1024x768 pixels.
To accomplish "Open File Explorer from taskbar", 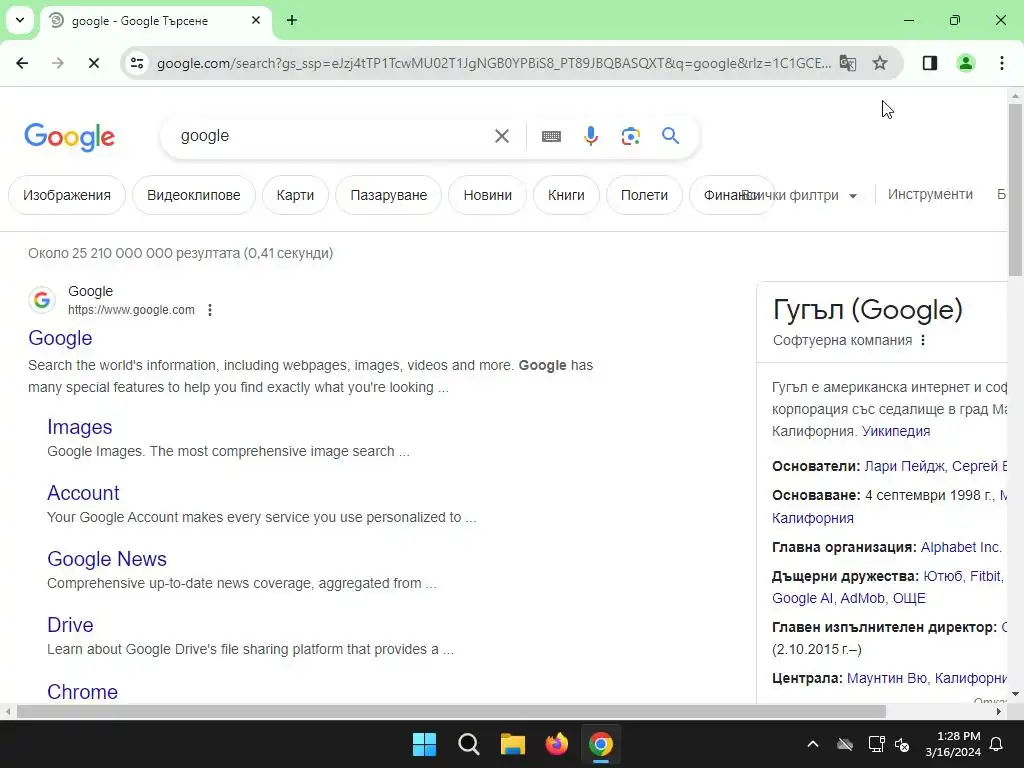I will 513,744.
